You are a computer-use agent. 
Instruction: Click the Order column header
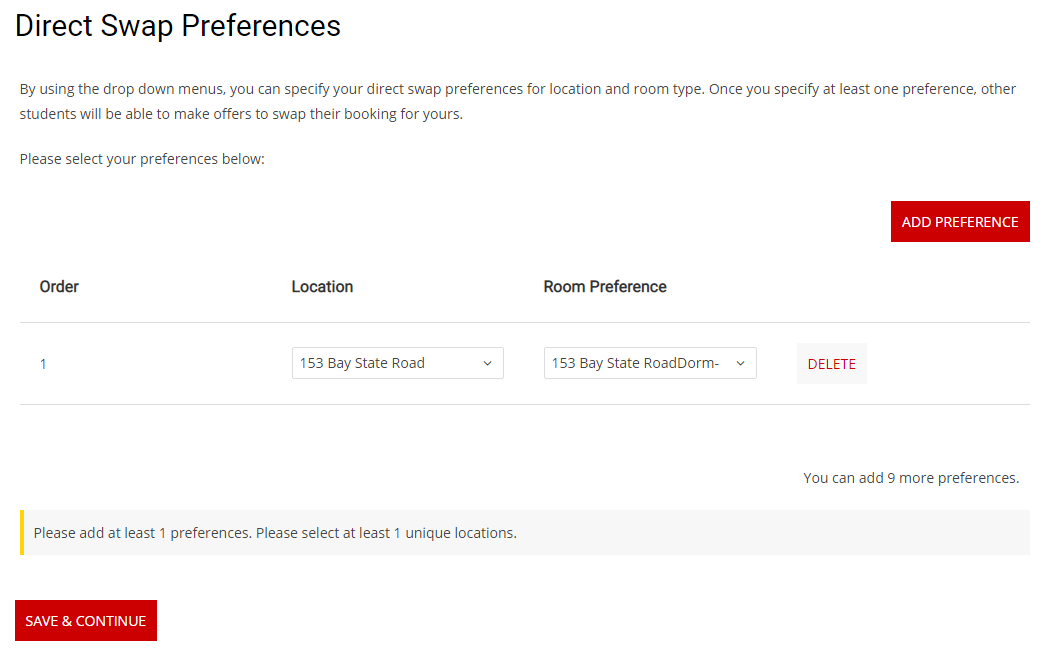pos(59,287)
